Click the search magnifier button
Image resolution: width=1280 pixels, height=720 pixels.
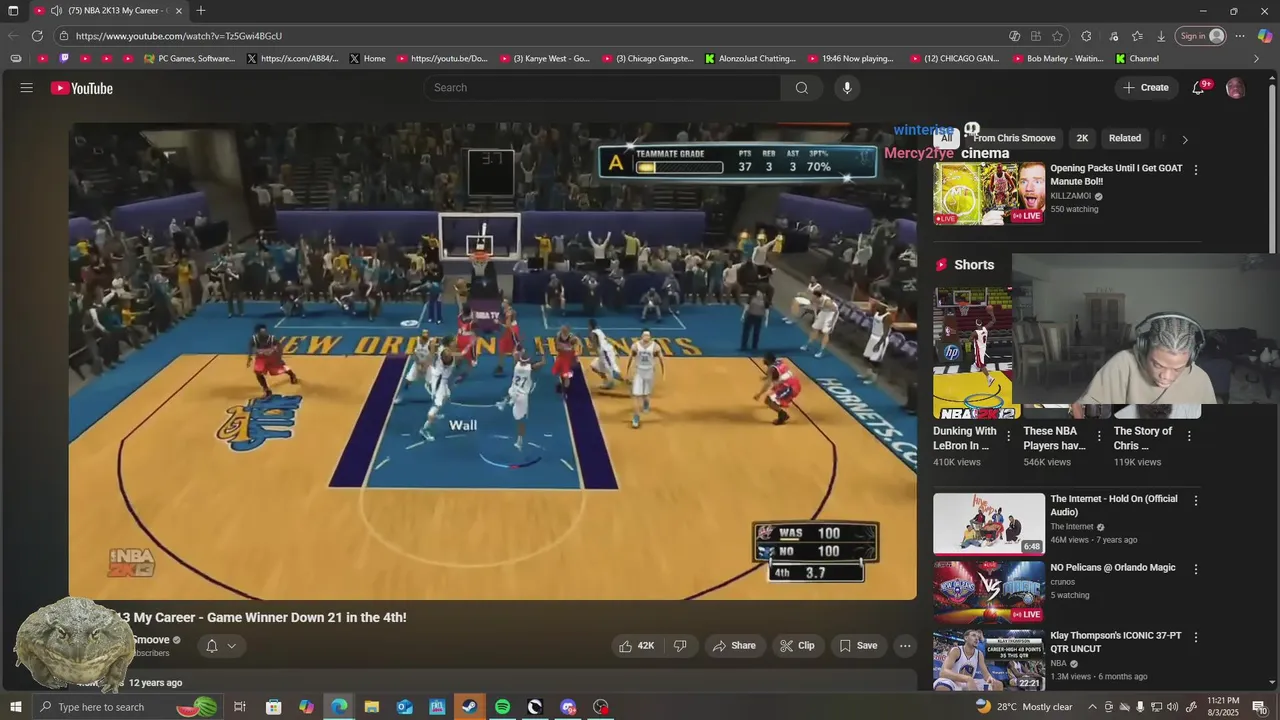point(801,88)
